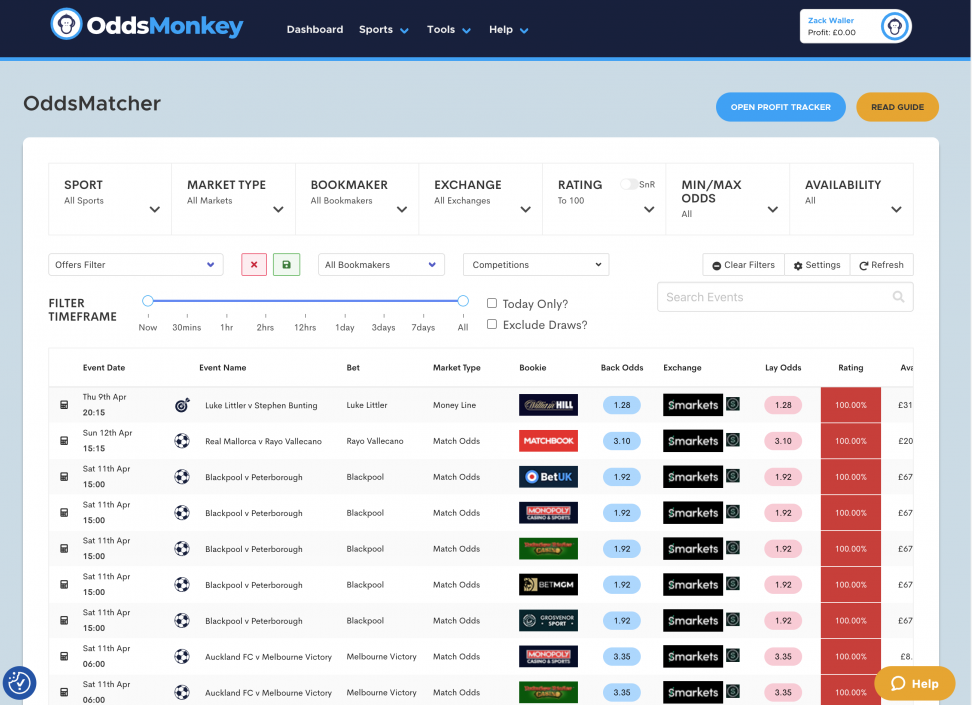972x705 pixels.
Task: Open the user profile avatar icon
Action: point(895,26)
